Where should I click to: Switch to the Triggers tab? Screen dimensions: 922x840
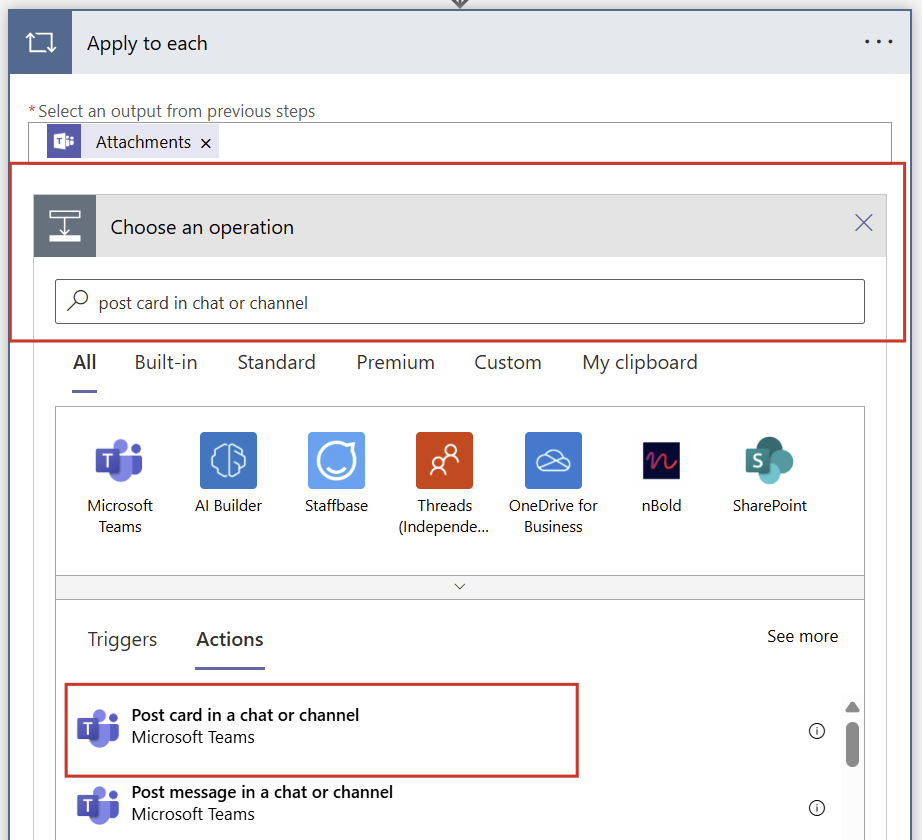pyautogui.click(x=122, y=639)
